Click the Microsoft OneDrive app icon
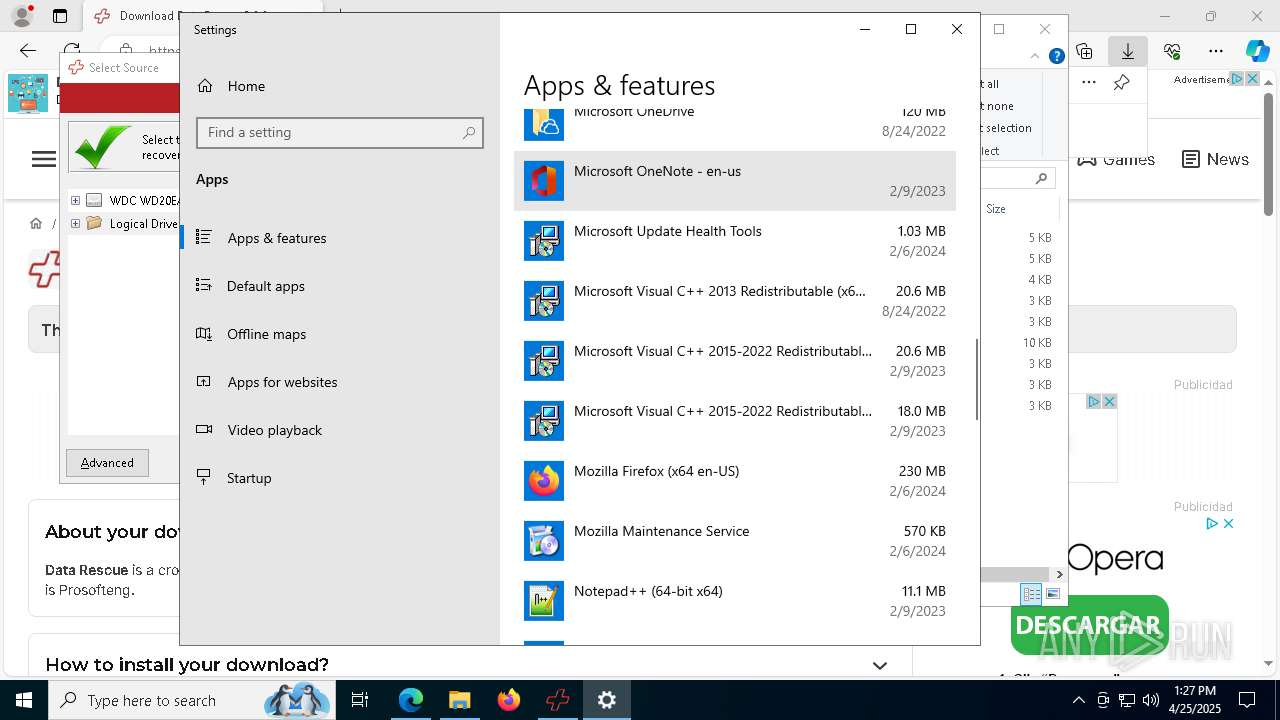Image resolution: width=1280 pixels, height=720 pixels. pos(544,123)
